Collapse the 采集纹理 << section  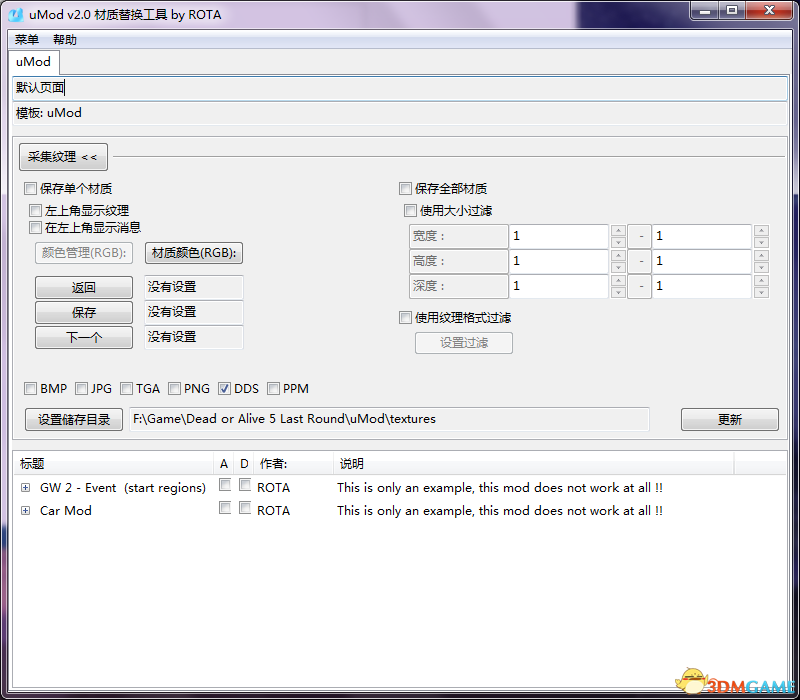pyautogui.click(x=63, y=157)
